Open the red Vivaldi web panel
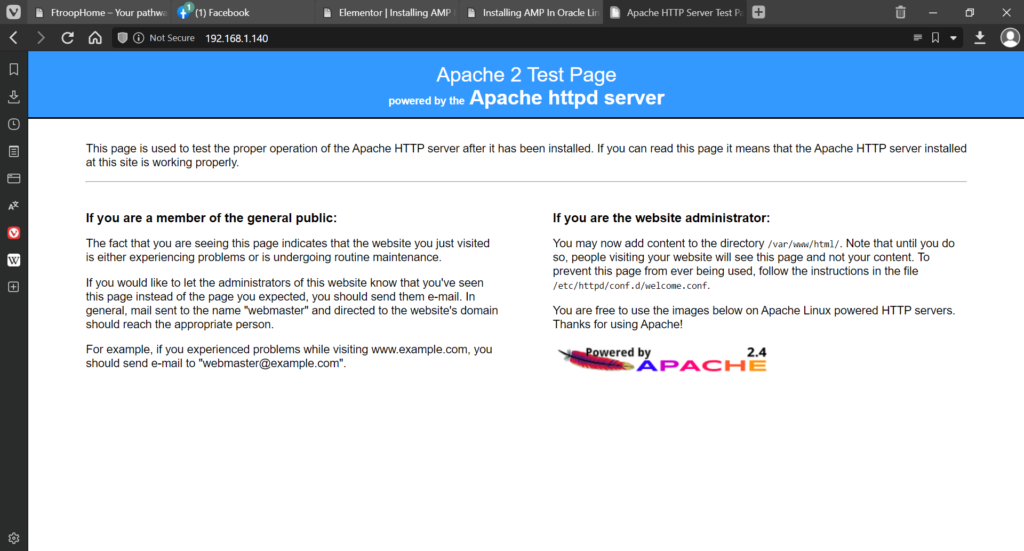This screenshot has width=1024, height=551. (14, 233)
